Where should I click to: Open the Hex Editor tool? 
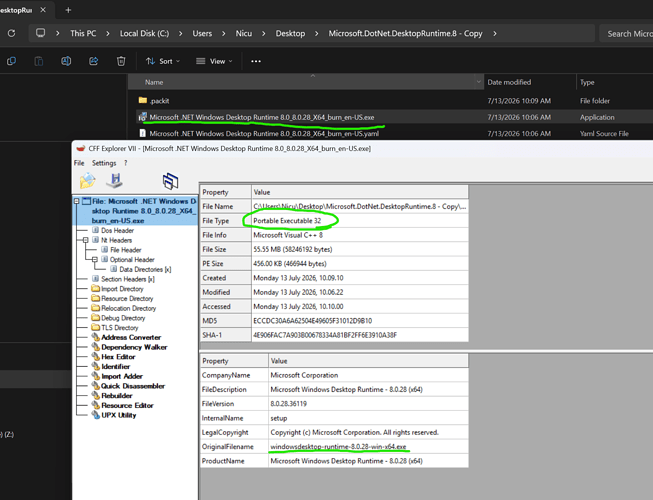point(118,357)
